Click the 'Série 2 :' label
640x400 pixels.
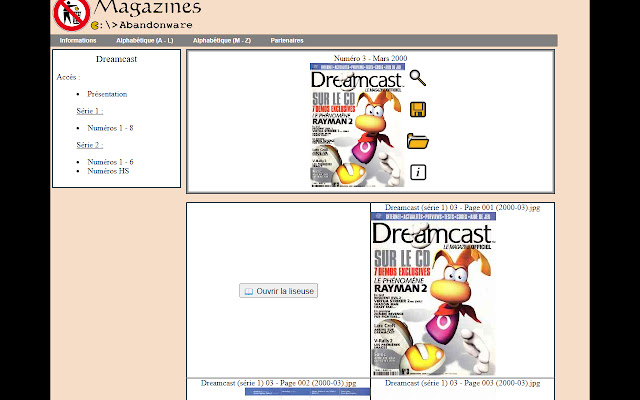point(90,145)
